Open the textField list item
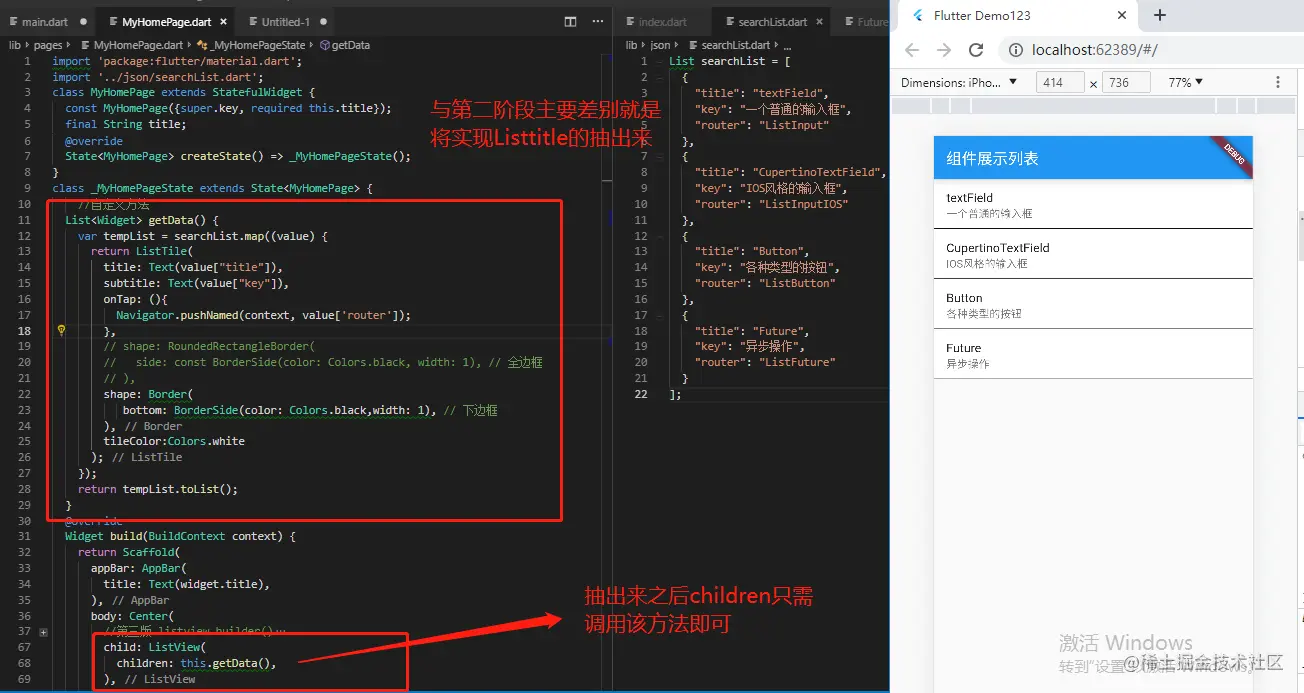Screen dimensions: 1304x693 pos(1092,204)
